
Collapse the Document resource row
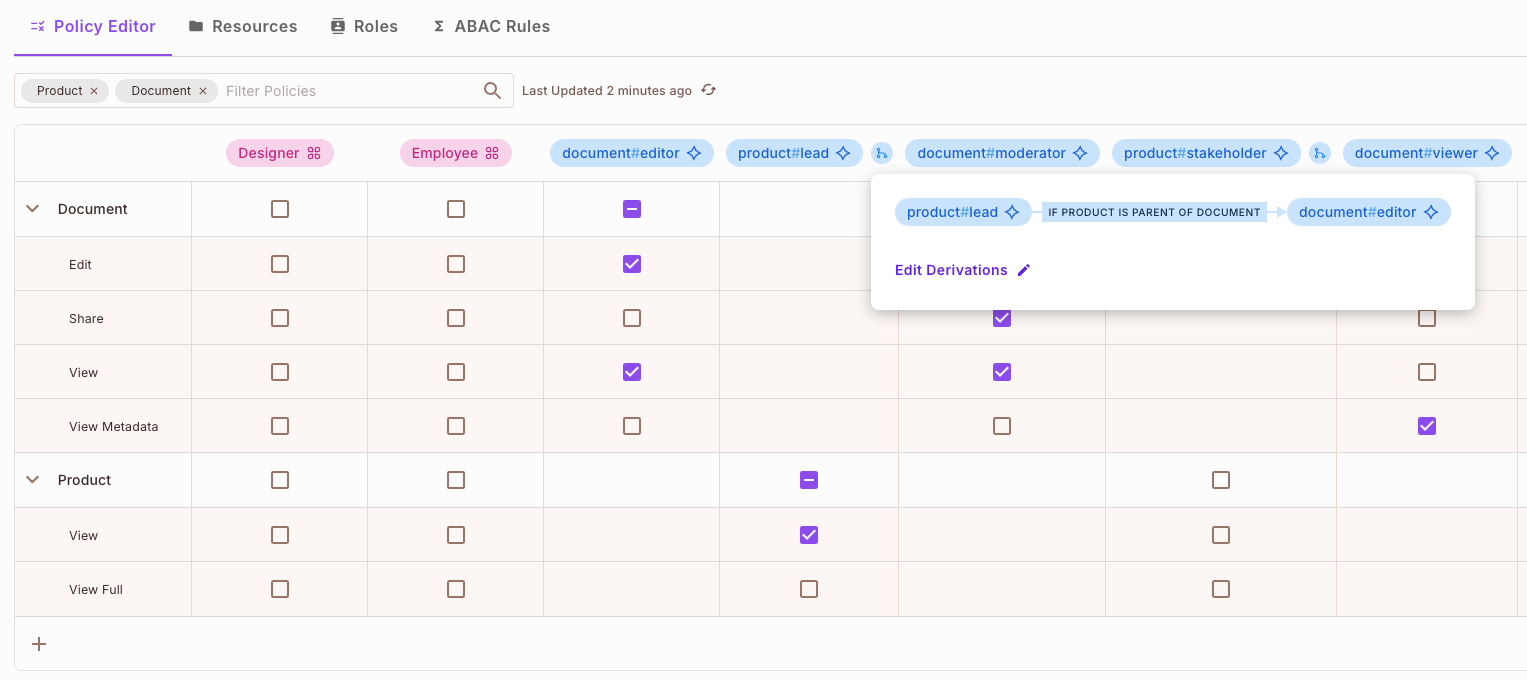(x=32, y=209)
